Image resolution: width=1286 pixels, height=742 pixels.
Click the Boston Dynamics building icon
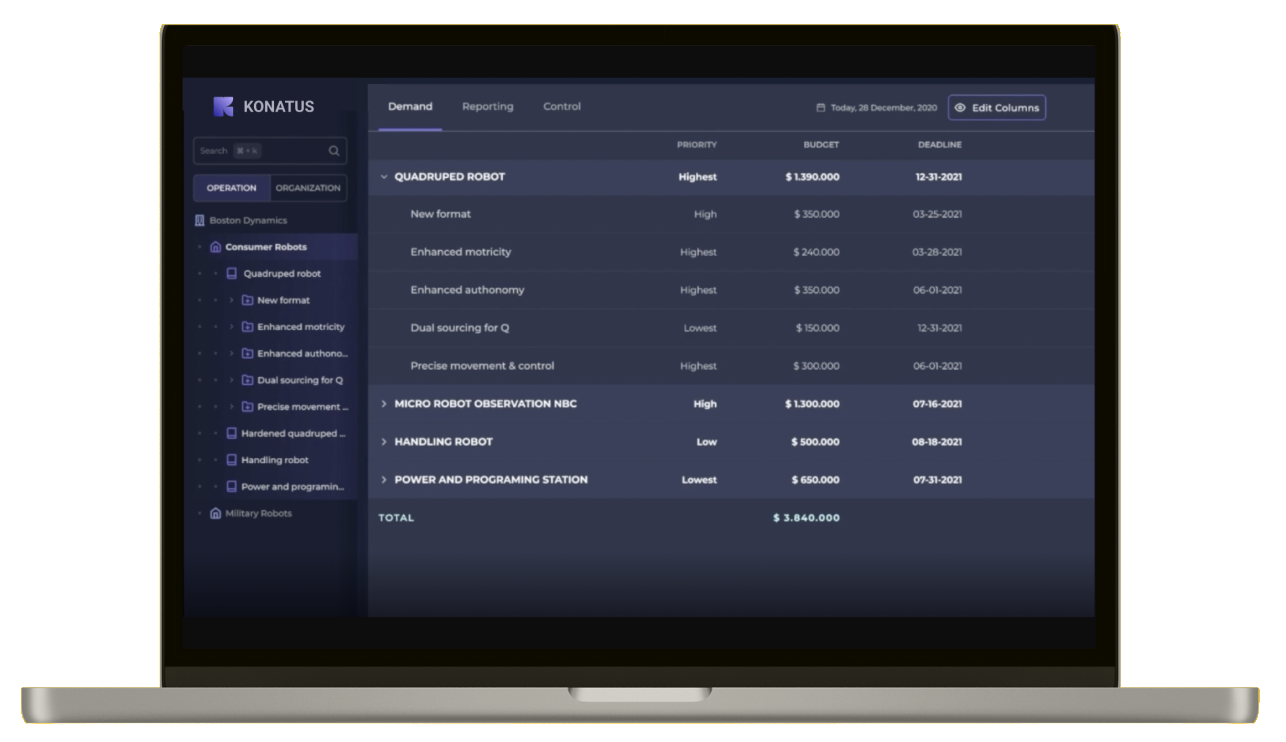pyautogui.click(x=199, y=221)
